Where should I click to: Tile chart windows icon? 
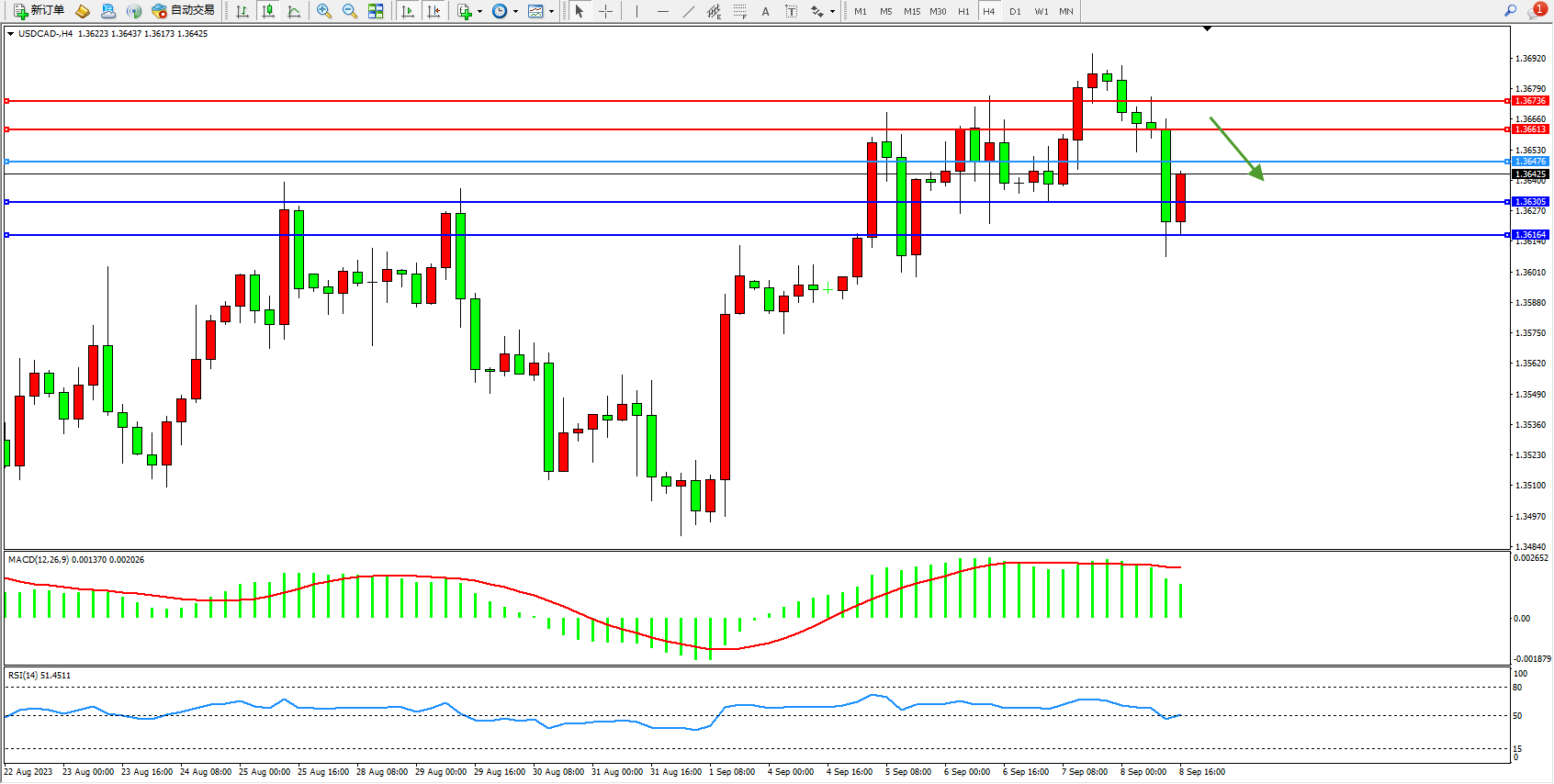tap(376, 11)
